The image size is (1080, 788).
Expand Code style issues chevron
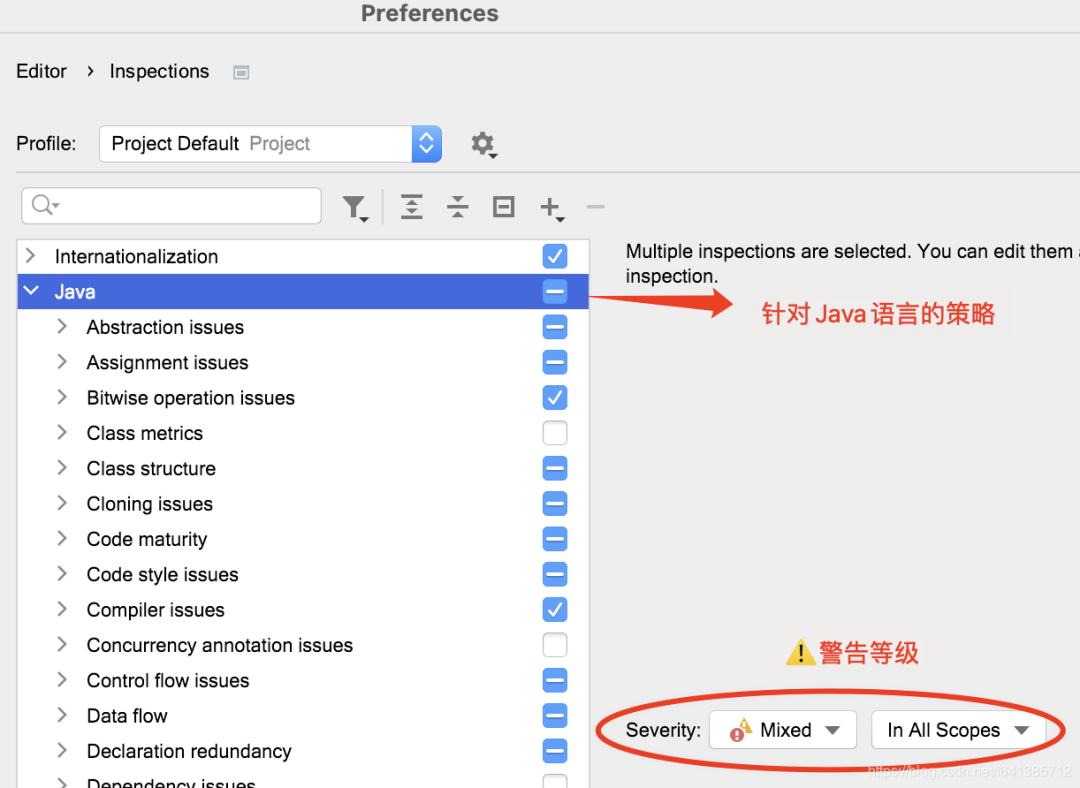[x=62, y=574]
